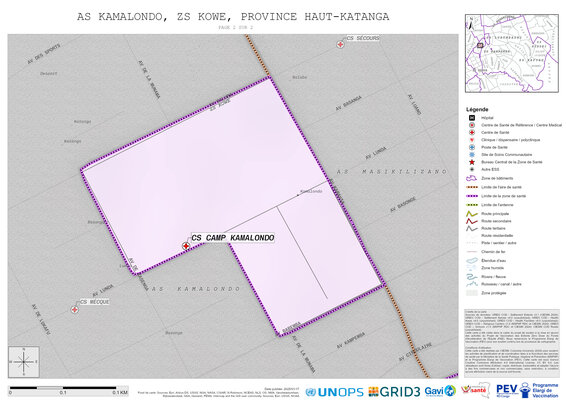This screenshot has height=400, width=566.
Task: Click the CS Mecque health center marker
Action: point(74,309)
